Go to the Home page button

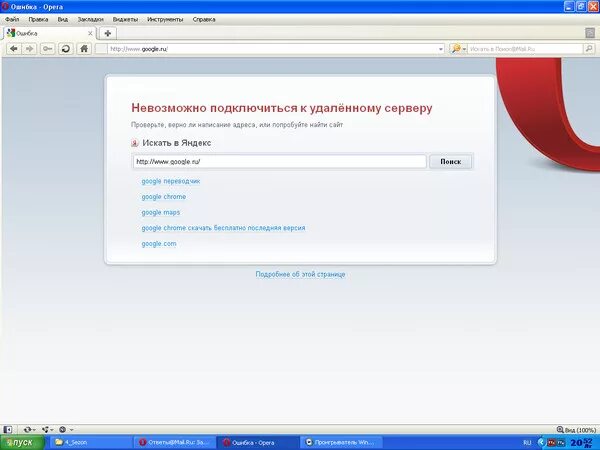click(x=84, y=49)
